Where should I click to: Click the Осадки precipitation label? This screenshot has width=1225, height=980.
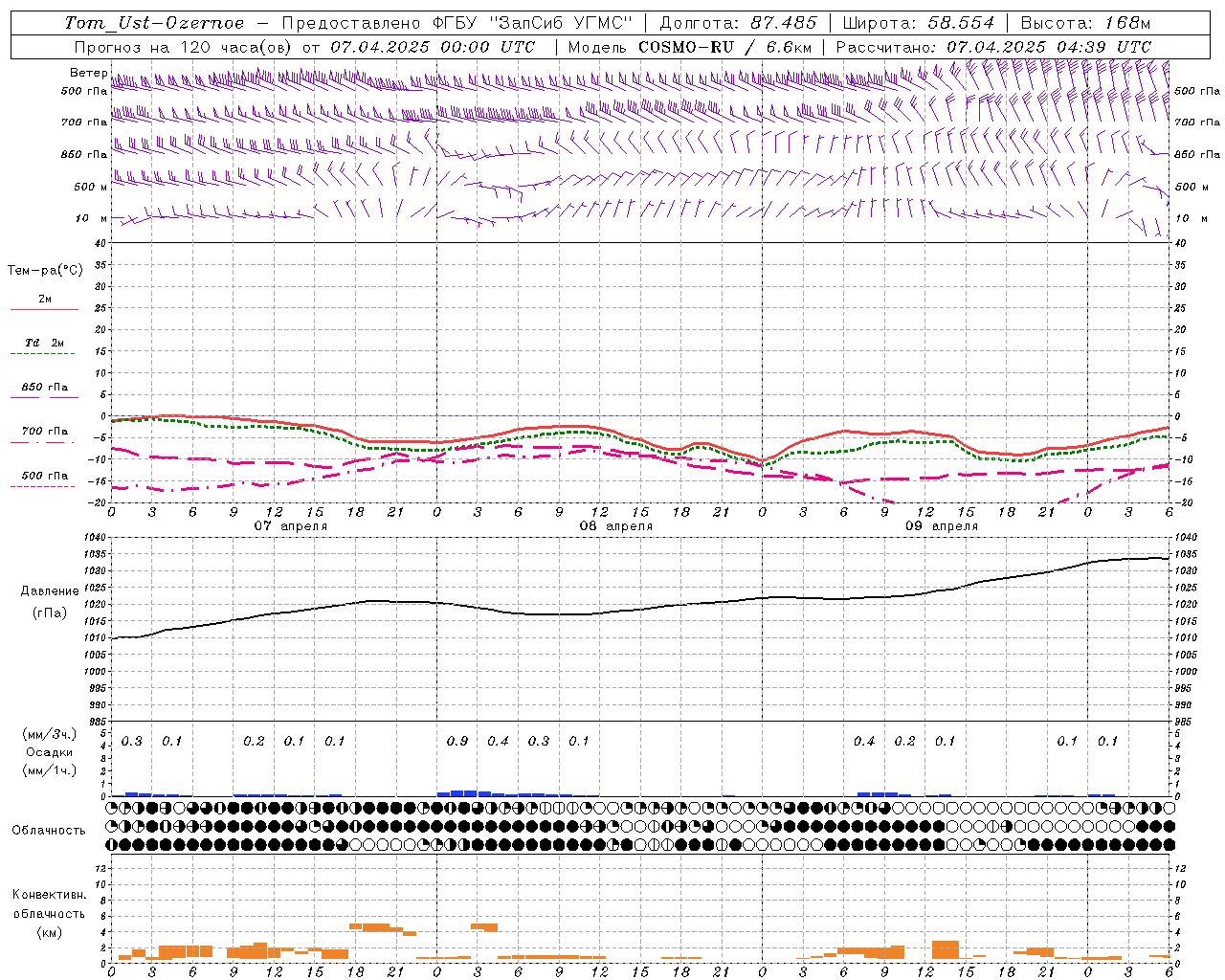[49, 753]
